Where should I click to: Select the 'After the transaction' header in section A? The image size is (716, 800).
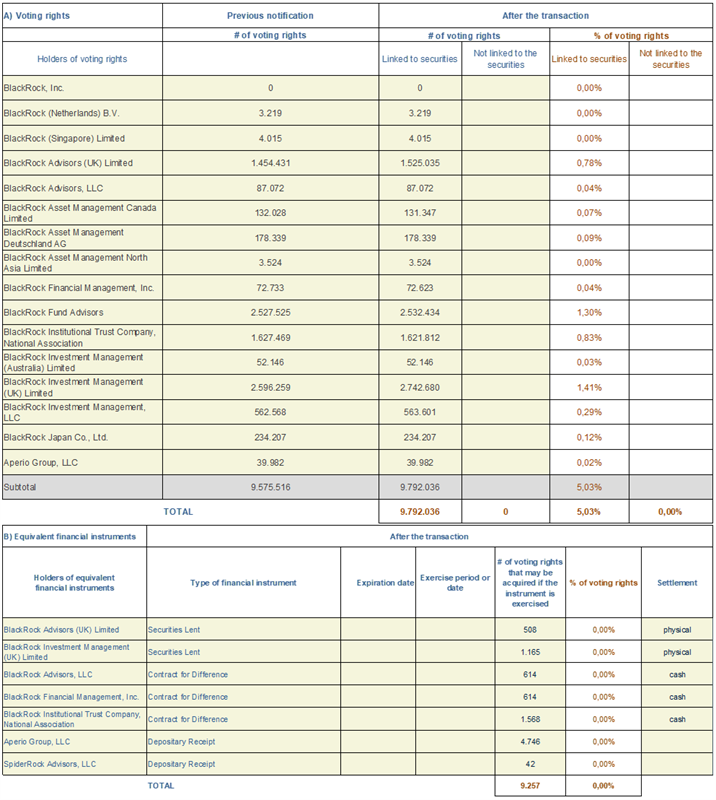(546, 16)
